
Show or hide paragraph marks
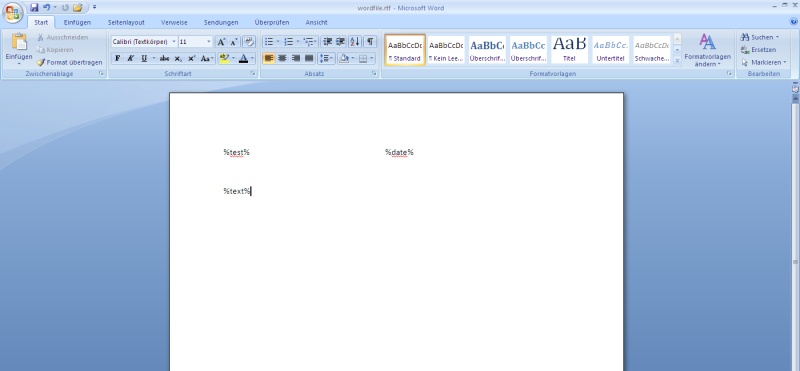(x=370, y=42)
